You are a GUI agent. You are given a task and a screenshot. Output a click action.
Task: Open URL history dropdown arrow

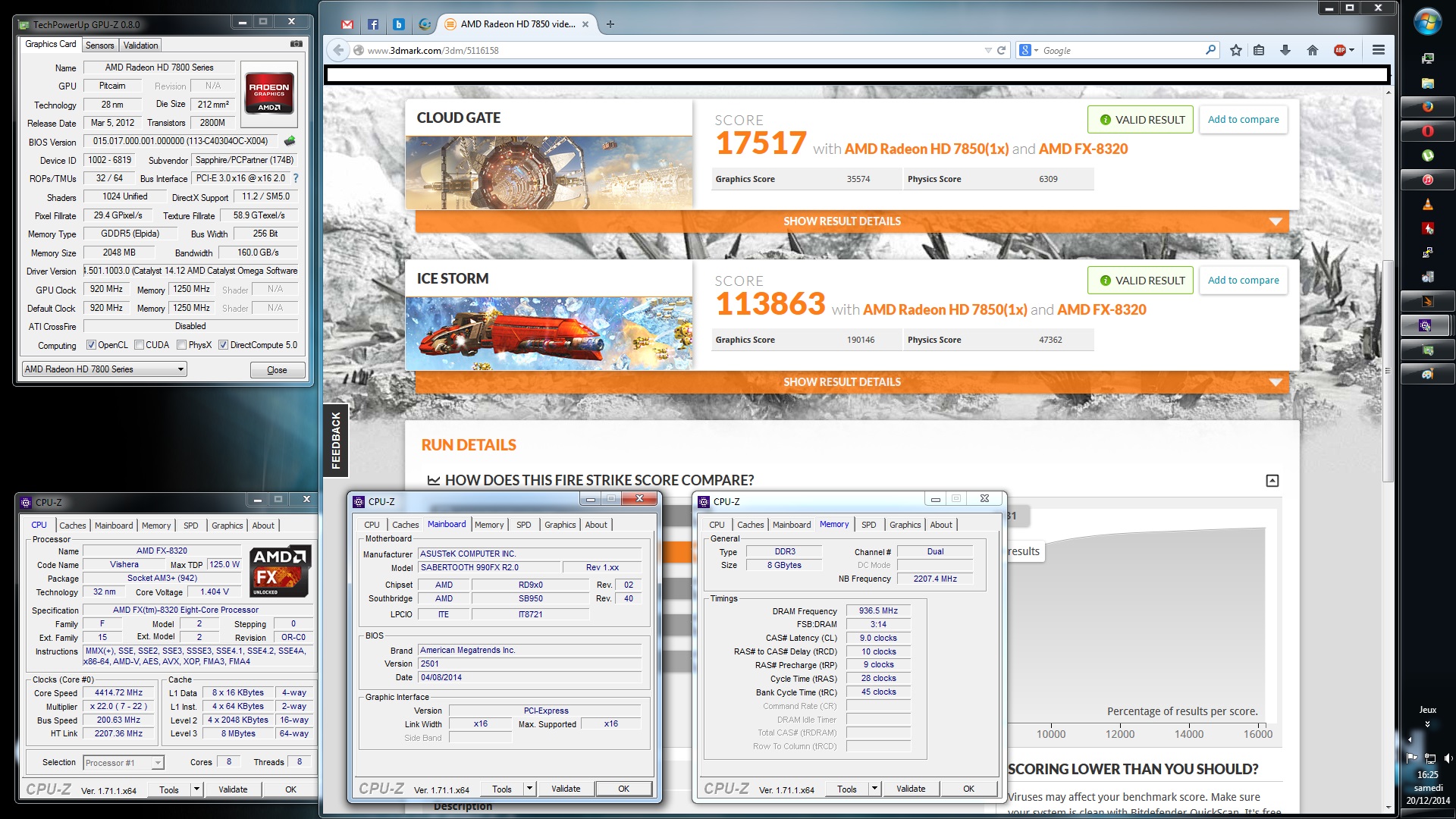pos(988,50)
